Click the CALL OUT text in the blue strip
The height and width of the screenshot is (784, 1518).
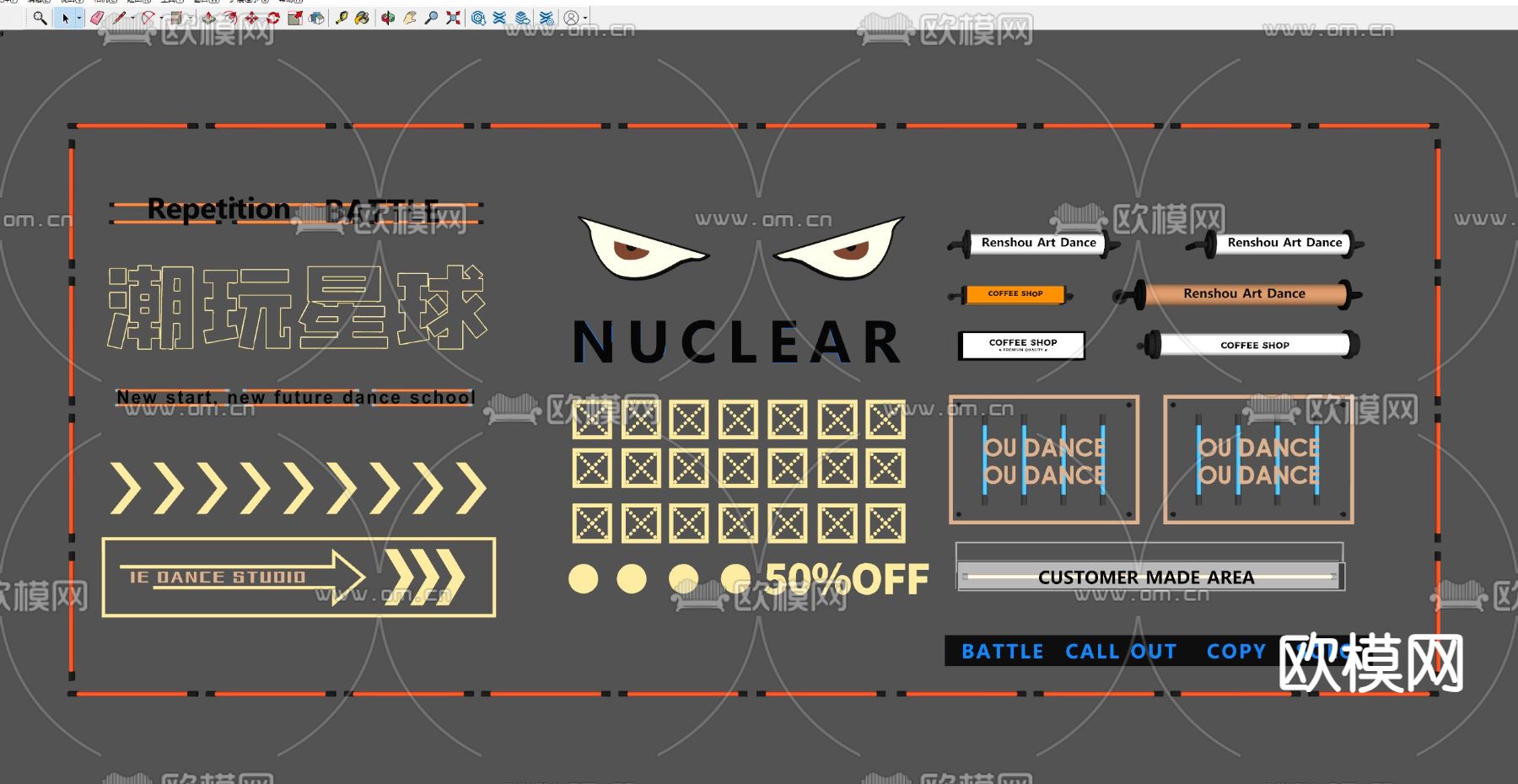click(1121, 652)
